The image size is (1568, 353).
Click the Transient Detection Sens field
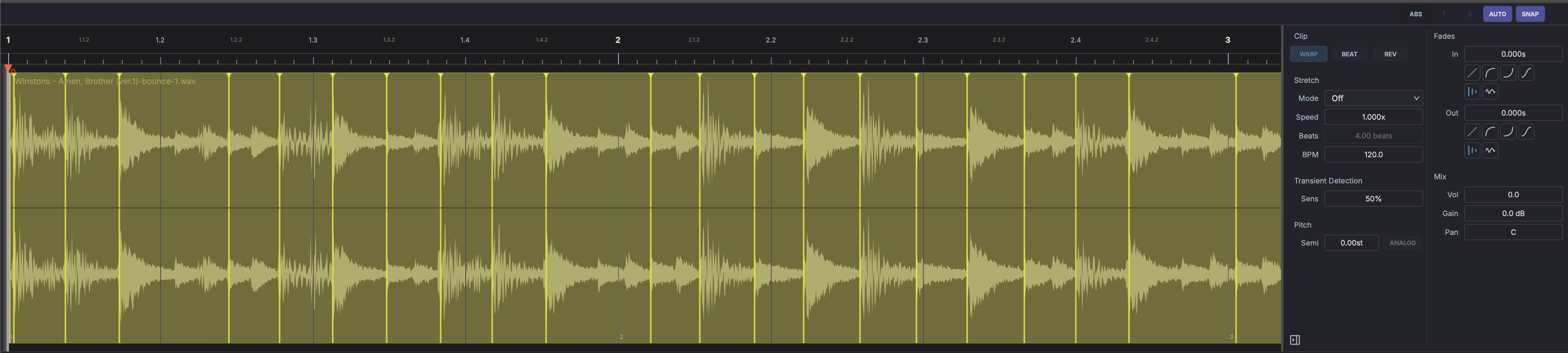click(x=1373, y=199)
